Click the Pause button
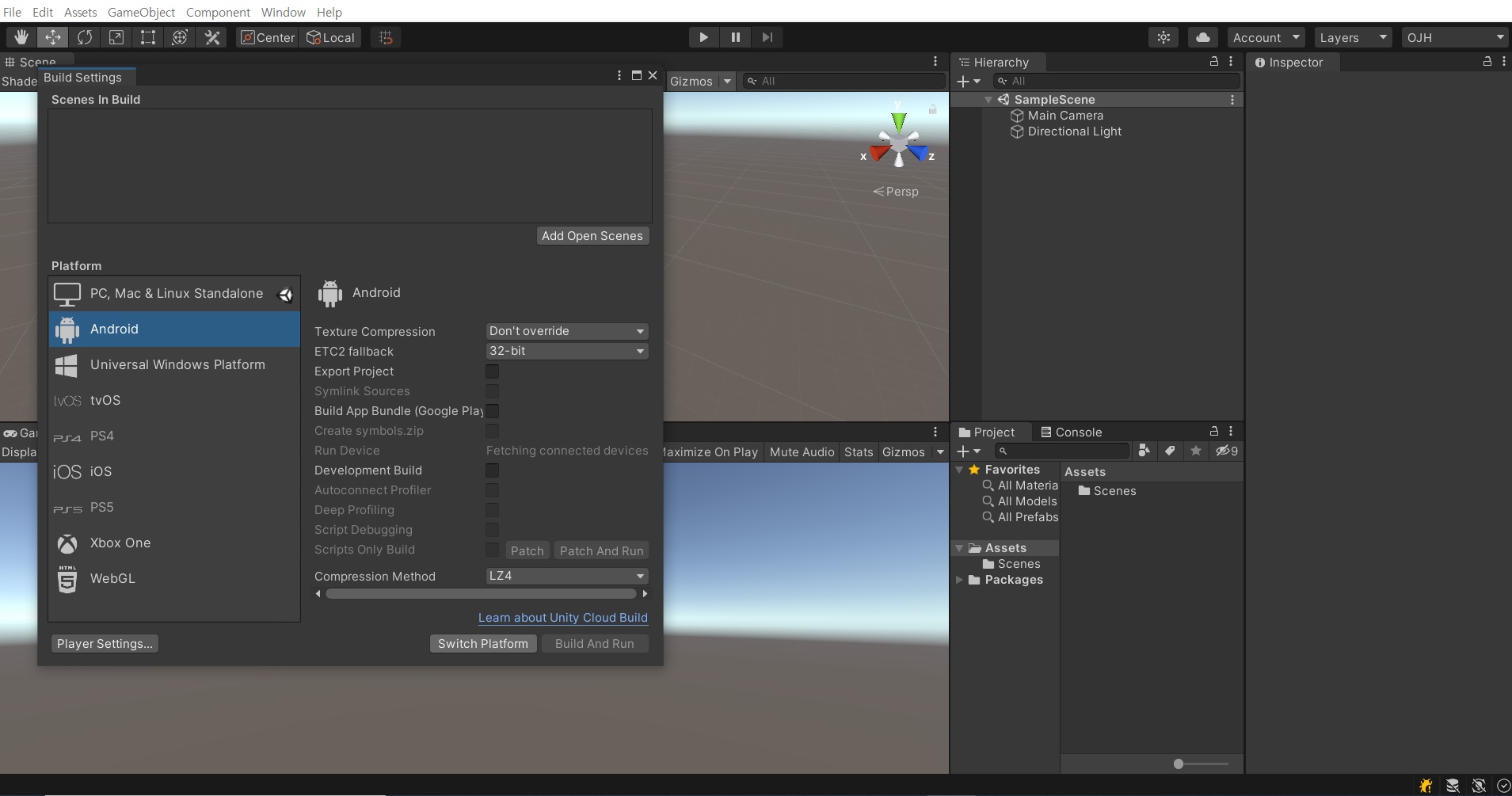The image size is (1512, 796). pos(736,37)
